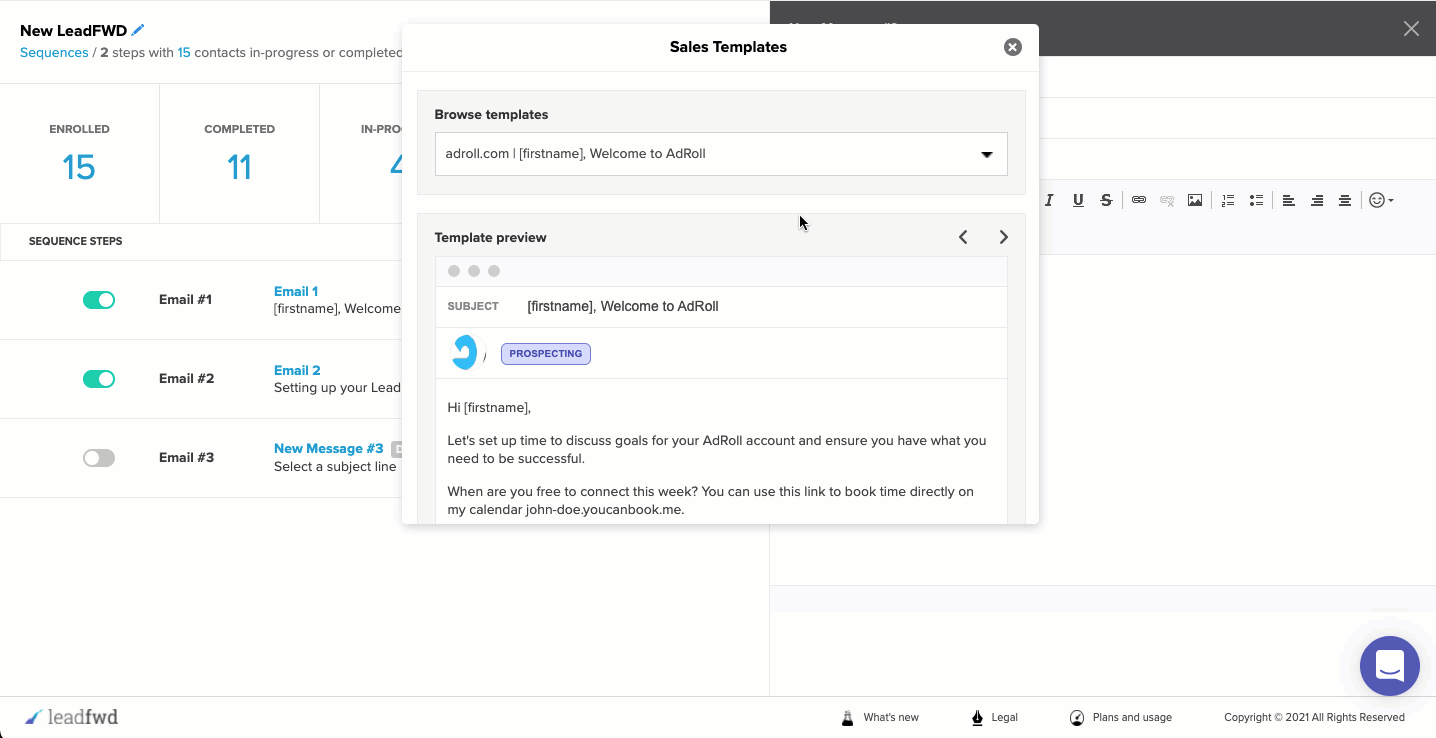Enable the Email #3 step toggle
The height and width of the screenshot is (738, 1436).
coord(99,458)
